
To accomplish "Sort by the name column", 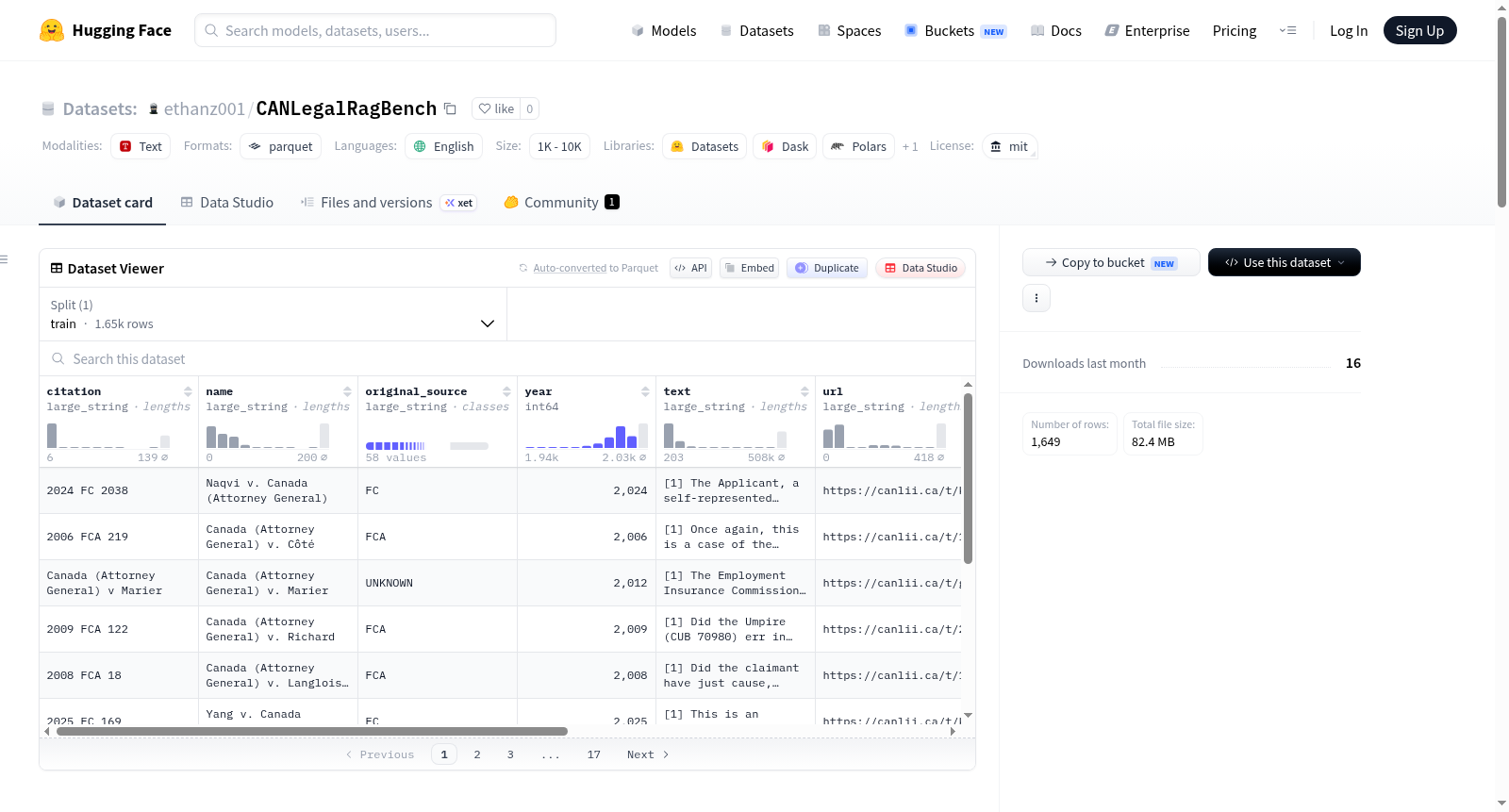I will [x=347, y=391].
